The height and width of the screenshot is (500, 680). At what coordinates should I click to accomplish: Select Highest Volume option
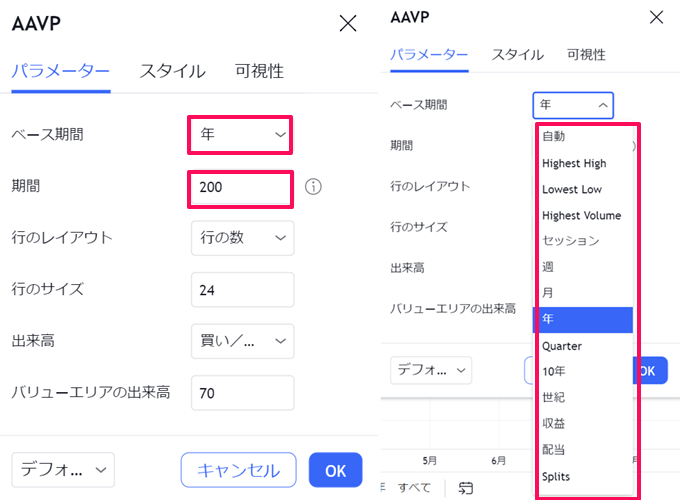pos(582,216)
